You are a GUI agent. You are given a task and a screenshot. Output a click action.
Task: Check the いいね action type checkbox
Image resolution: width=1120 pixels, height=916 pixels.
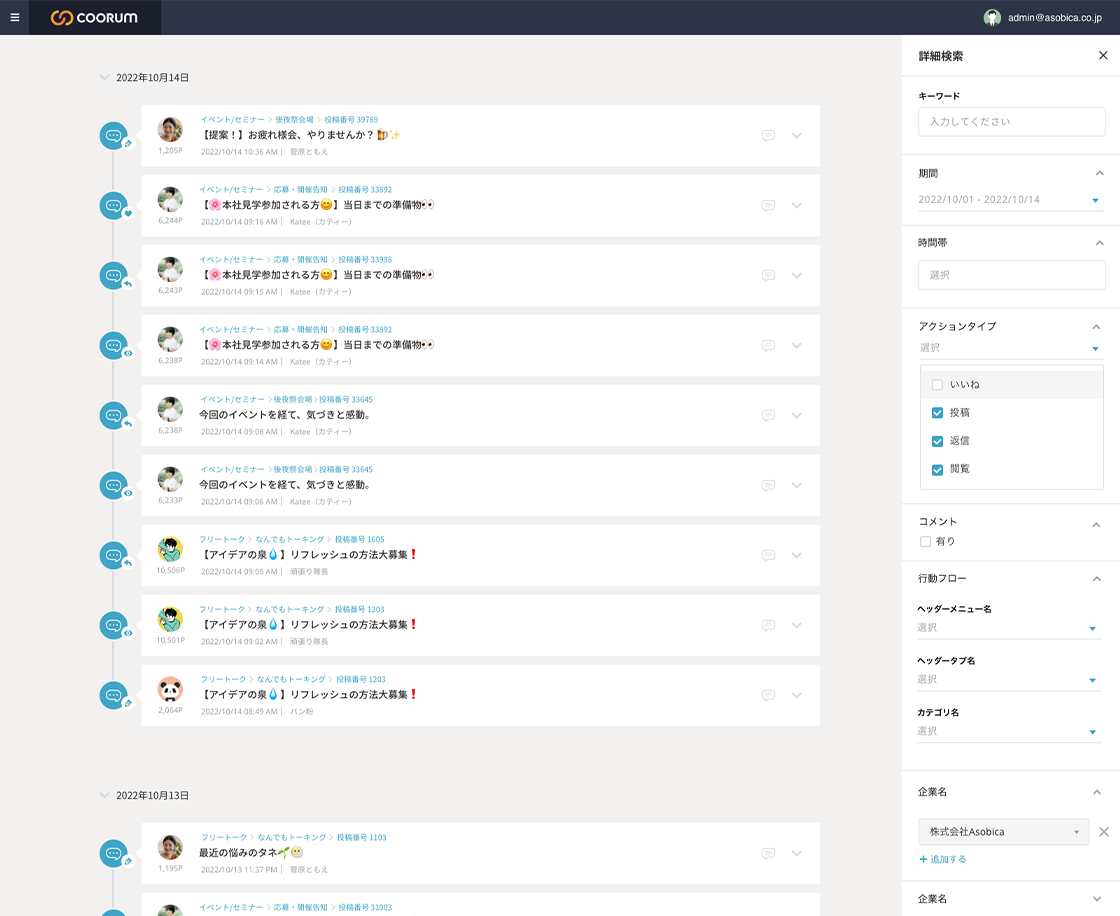937,385
